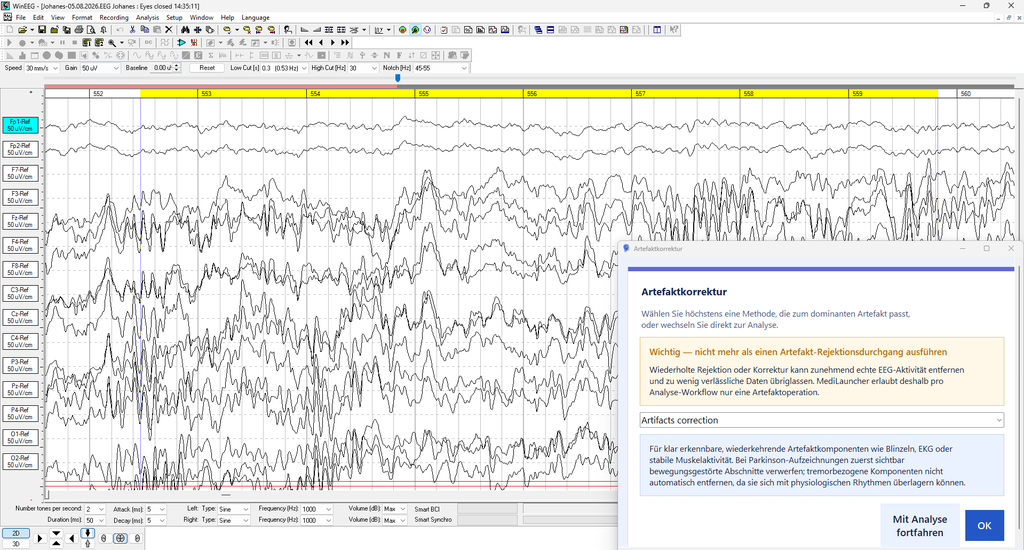Toggle the Fp2-Ref channel label
The width and height of the screenshot is (1024, 550).
click(x=20, y=150)
